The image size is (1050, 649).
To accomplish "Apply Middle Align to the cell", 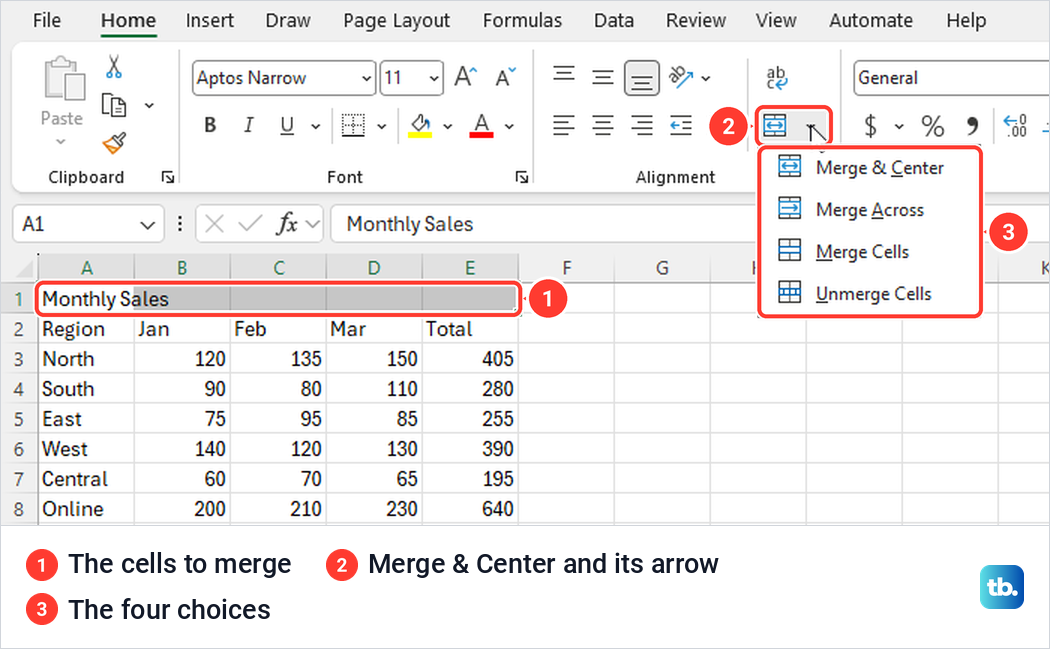I will pos(603,78).
